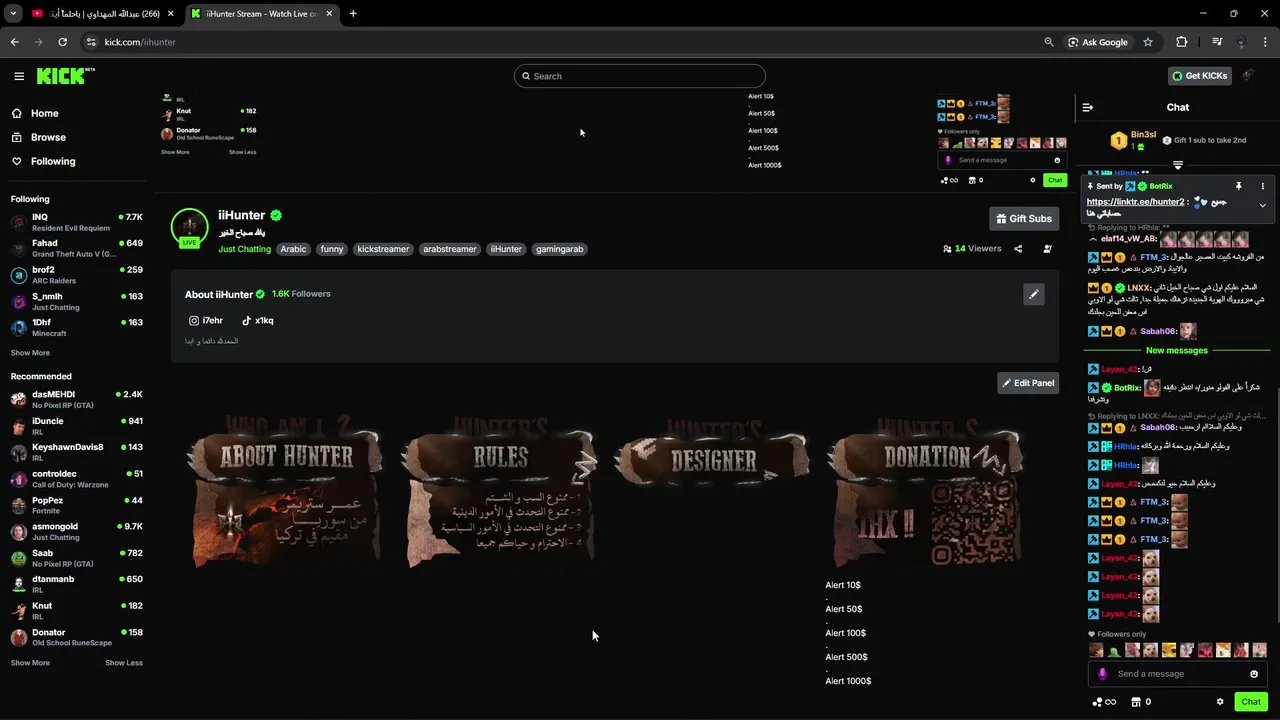The height and width of the screenshot is (720, 1280).
Task: Click the pencil edit icon in About section
Action: click(x=1034, y=294)
